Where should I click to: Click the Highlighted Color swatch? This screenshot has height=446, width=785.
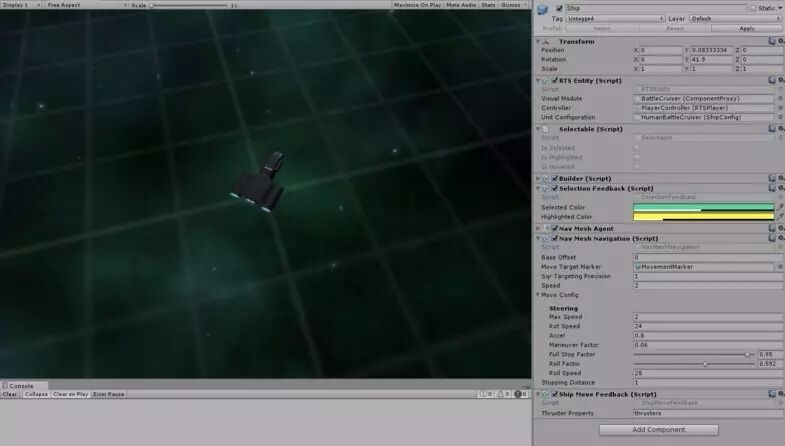703,217
